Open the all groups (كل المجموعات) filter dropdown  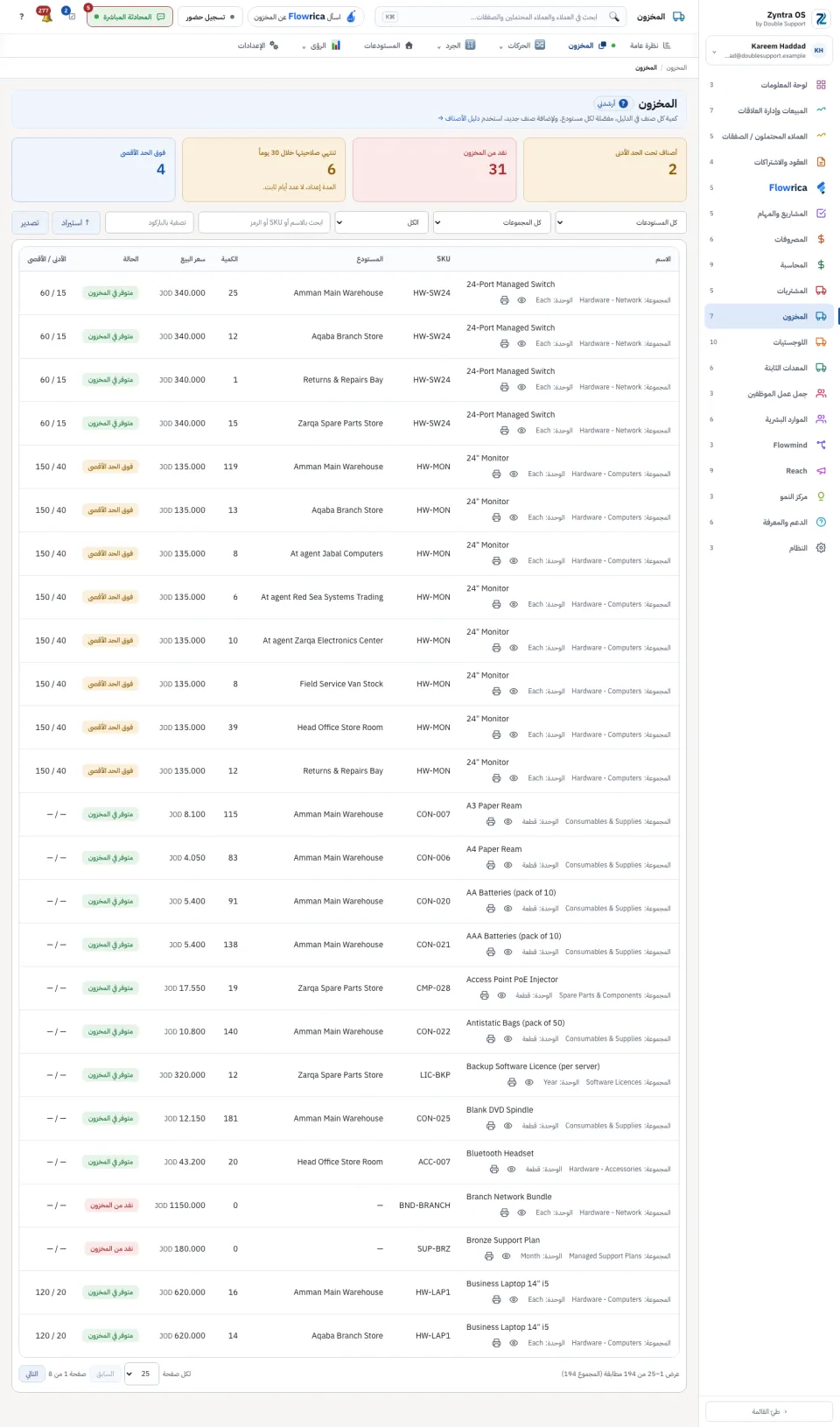coord(492,222)
